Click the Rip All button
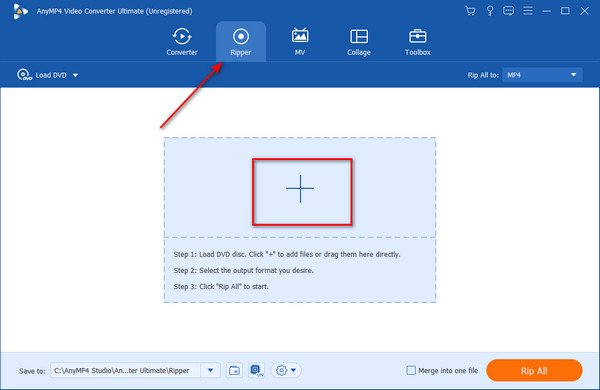The width and height of the screenshot is (600, 390). (534, 370)
